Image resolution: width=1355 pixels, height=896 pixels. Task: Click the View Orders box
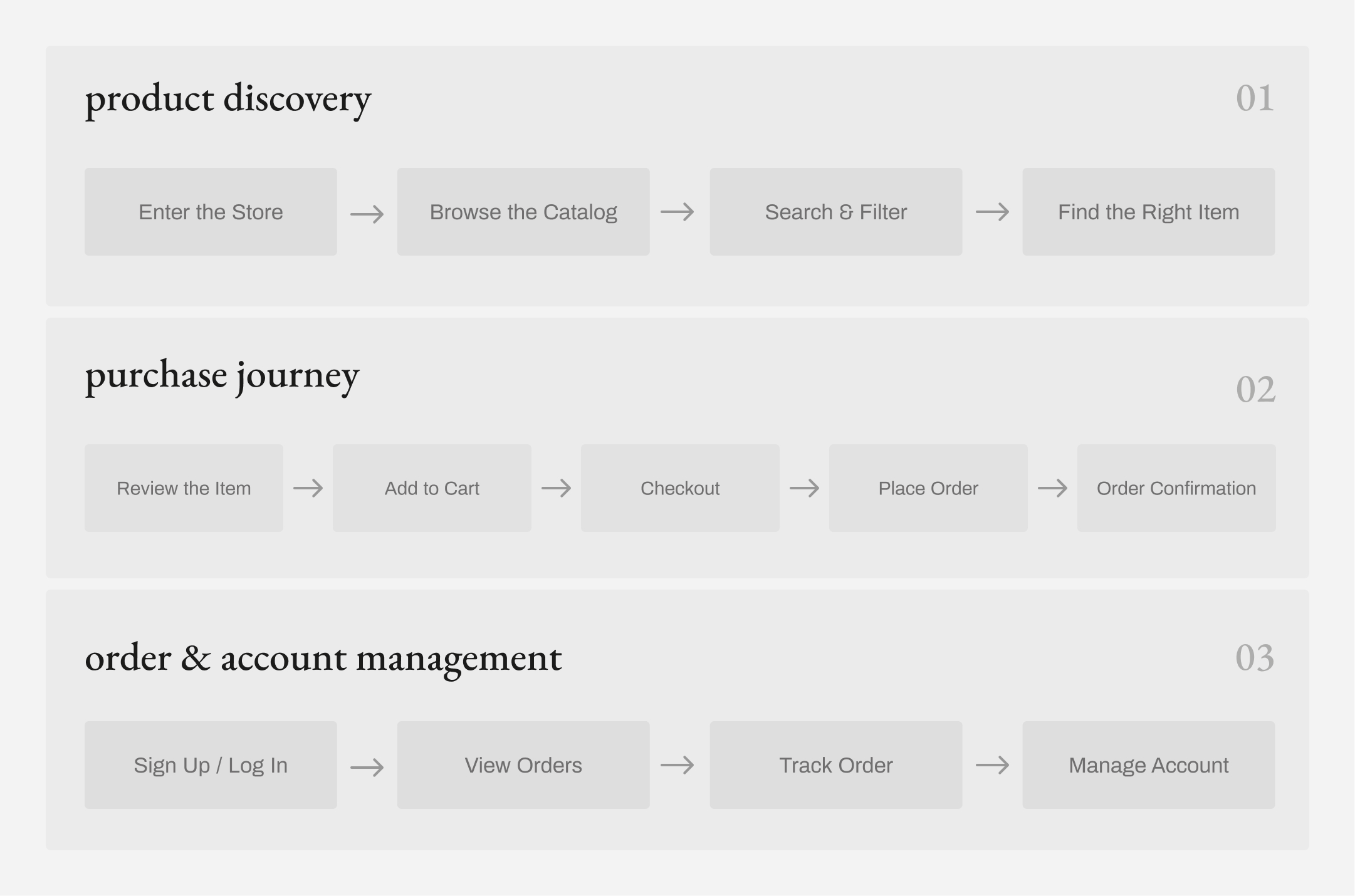[x=523, y=765]
